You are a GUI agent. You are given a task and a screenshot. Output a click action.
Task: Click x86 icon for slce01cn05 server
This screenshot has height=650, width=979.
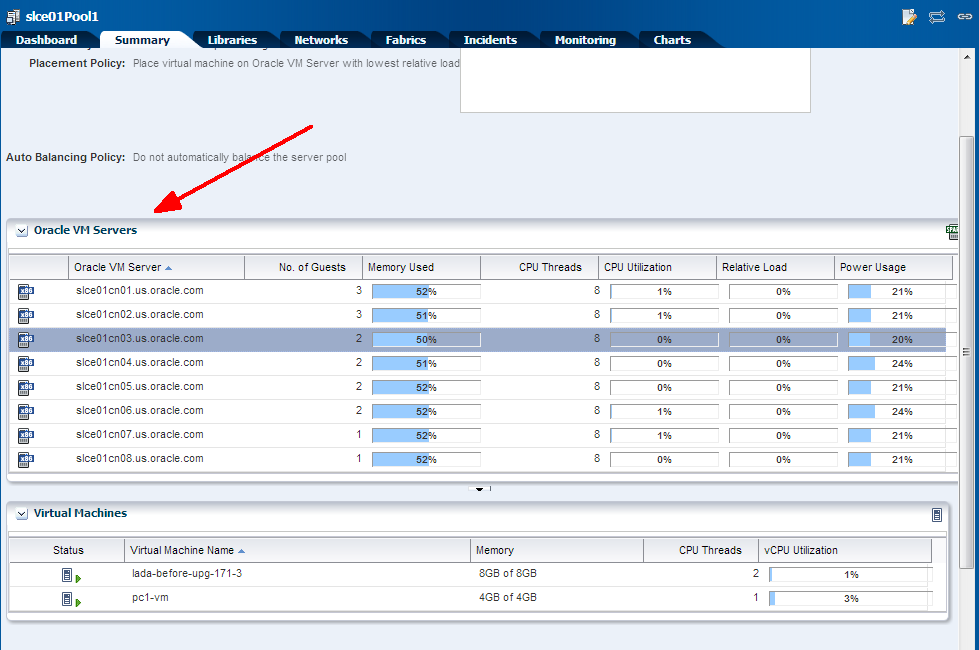(26, 388)
